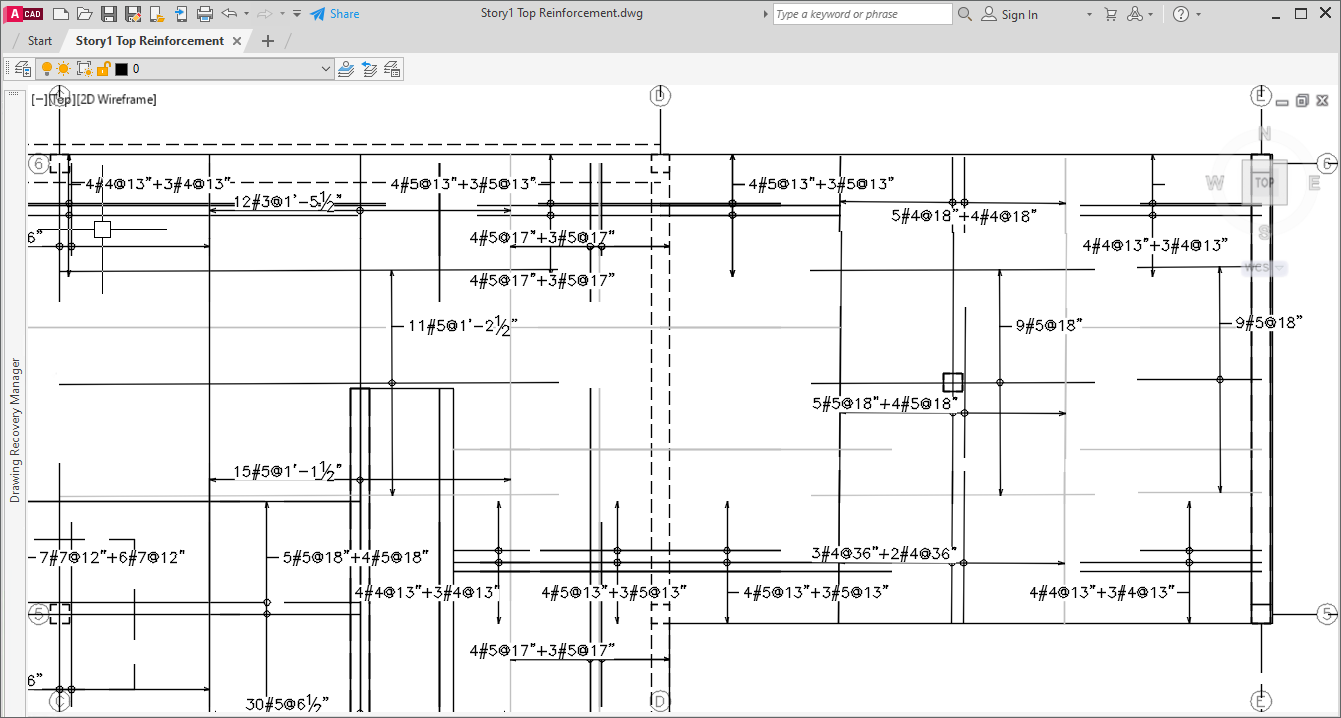Grab the layer toolbar drag handle
This screenshot has width=1341, height=718.
coord(8,69)
